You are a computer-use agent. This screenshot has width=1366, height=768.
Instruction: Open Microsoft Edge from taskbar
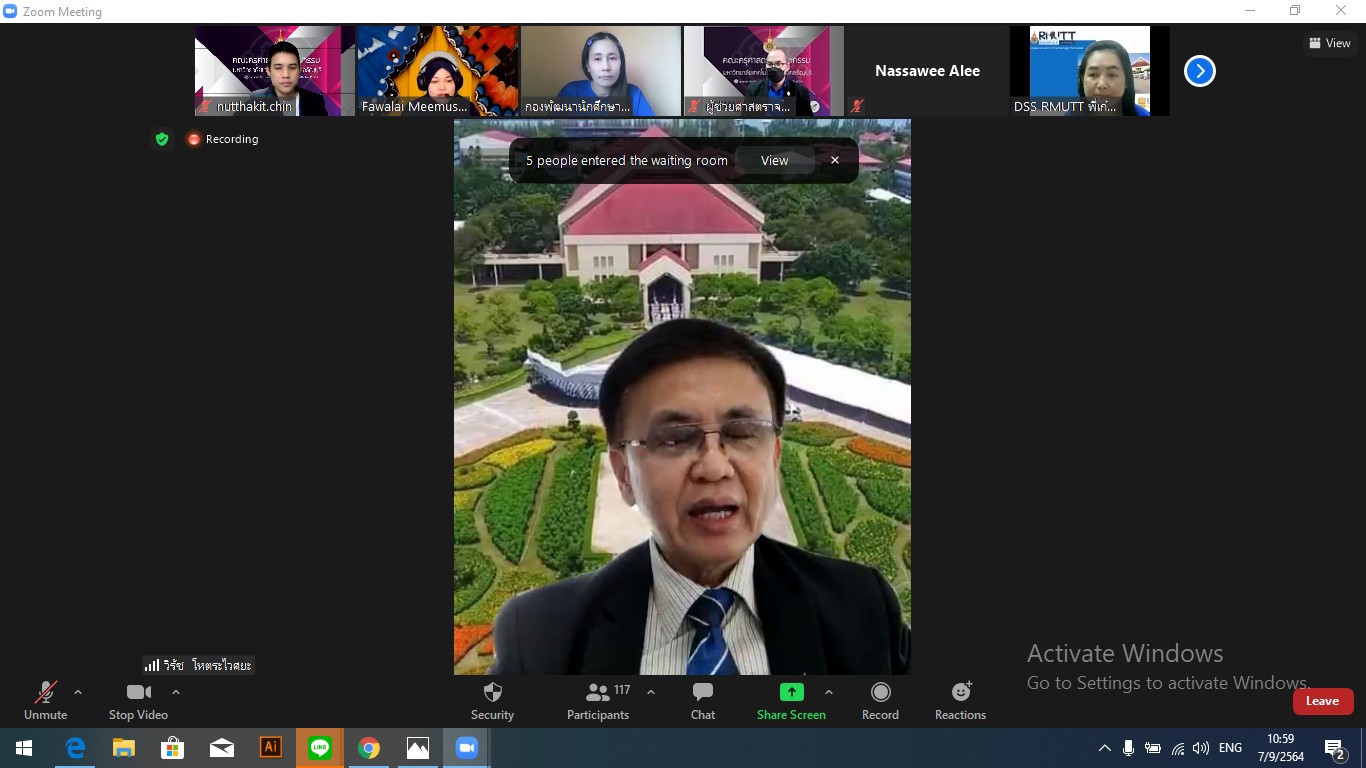pyautogui.click(x=75, y=748)
